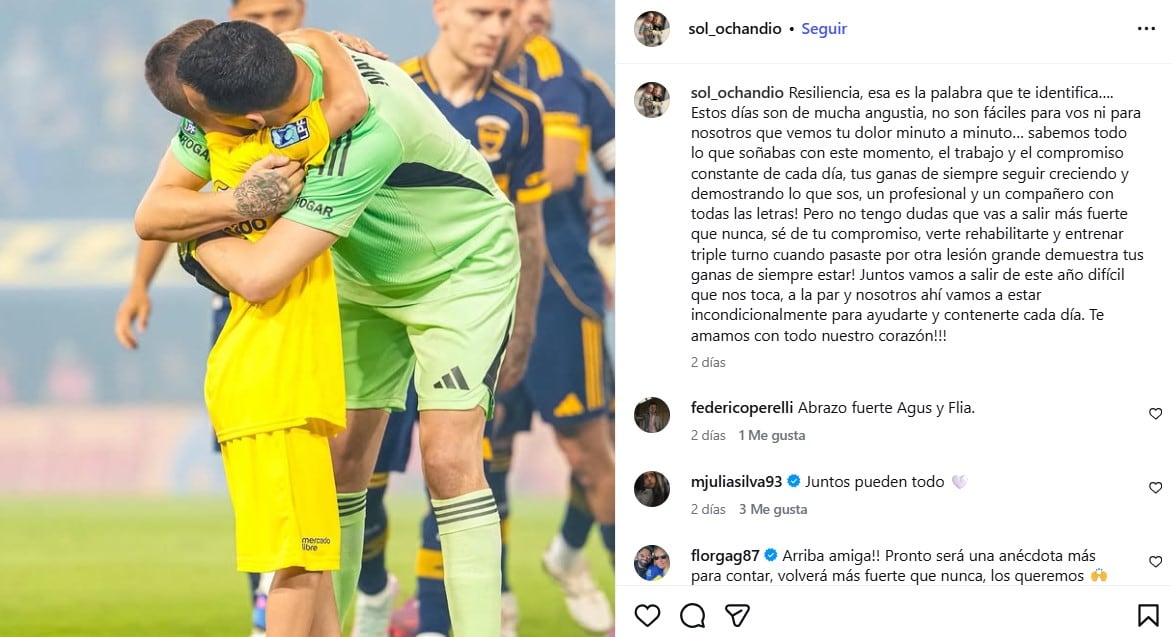Screen dimensions: 1171x637
Task: Open florgag87's profile avatar
Action: coord(652,562)
